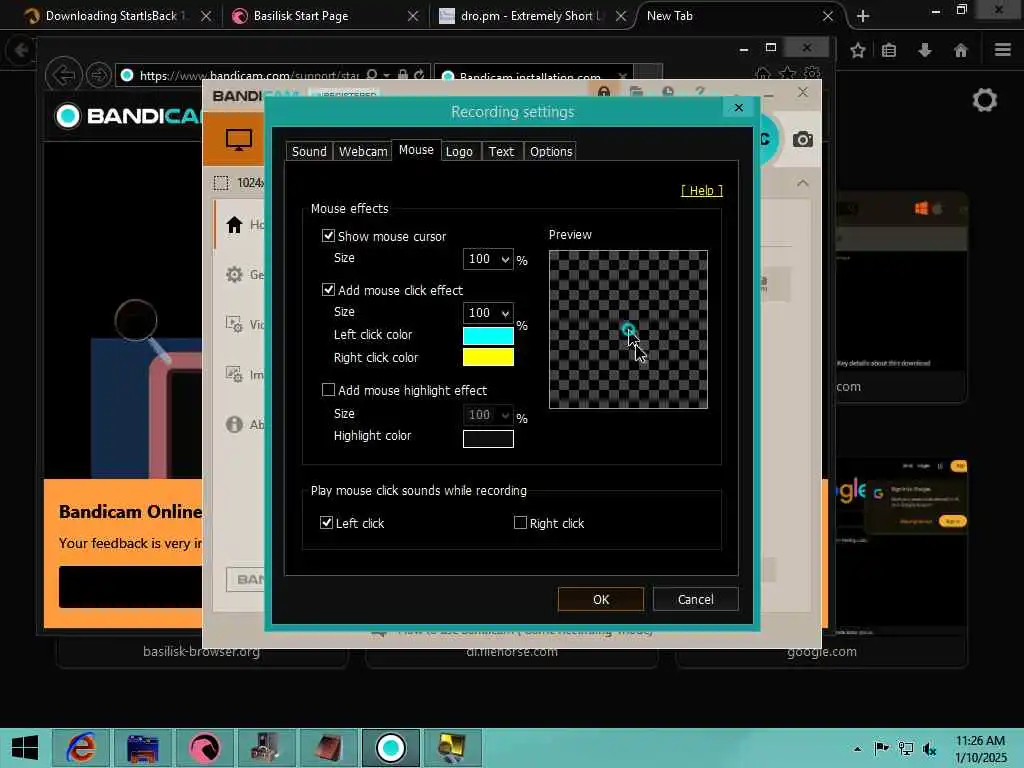
Task: Open highlight effect Size dropdown
Action: tap(488, 415)
